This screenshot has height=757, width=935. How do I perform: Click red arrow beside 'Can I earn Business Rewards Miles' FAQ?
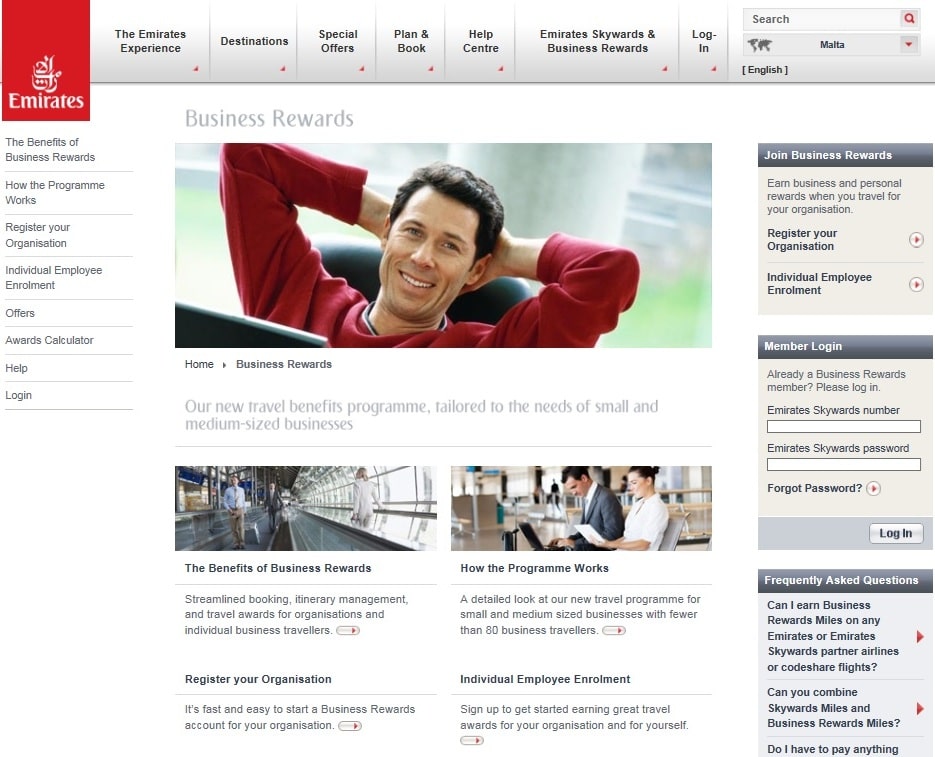(x=920, y=637)
